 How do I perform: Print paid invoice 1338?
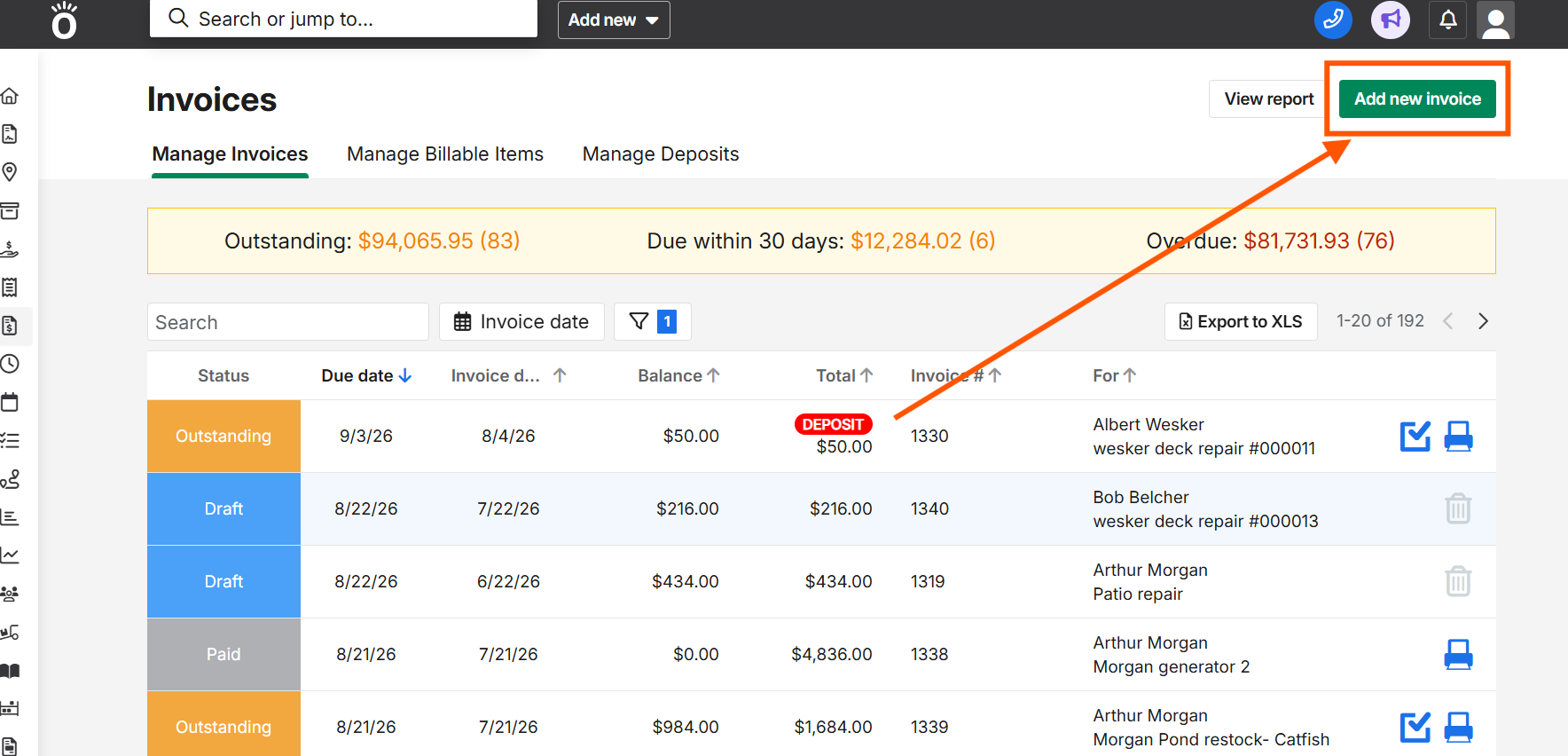(1458, 654)
